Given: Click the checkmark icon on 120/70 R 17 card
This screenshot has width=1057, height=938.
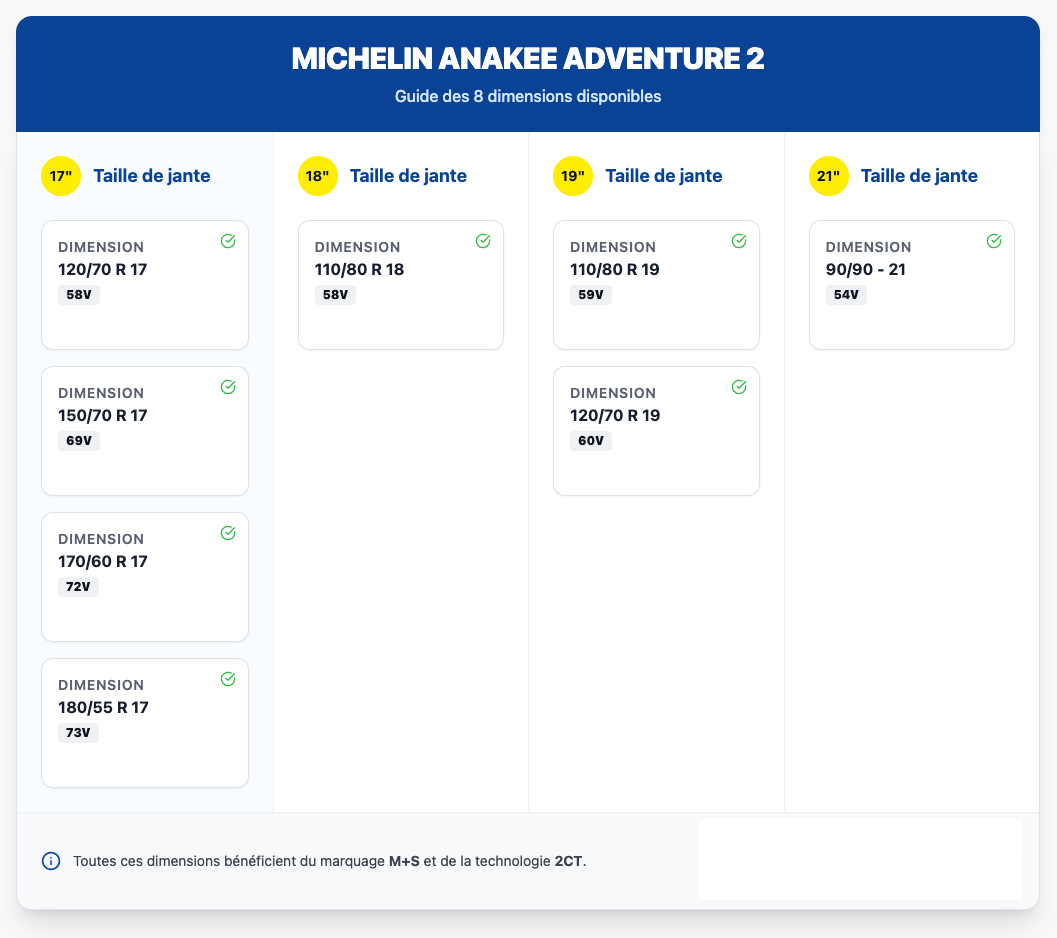Looking at the screenshot, I should click(x=228, y=241).
